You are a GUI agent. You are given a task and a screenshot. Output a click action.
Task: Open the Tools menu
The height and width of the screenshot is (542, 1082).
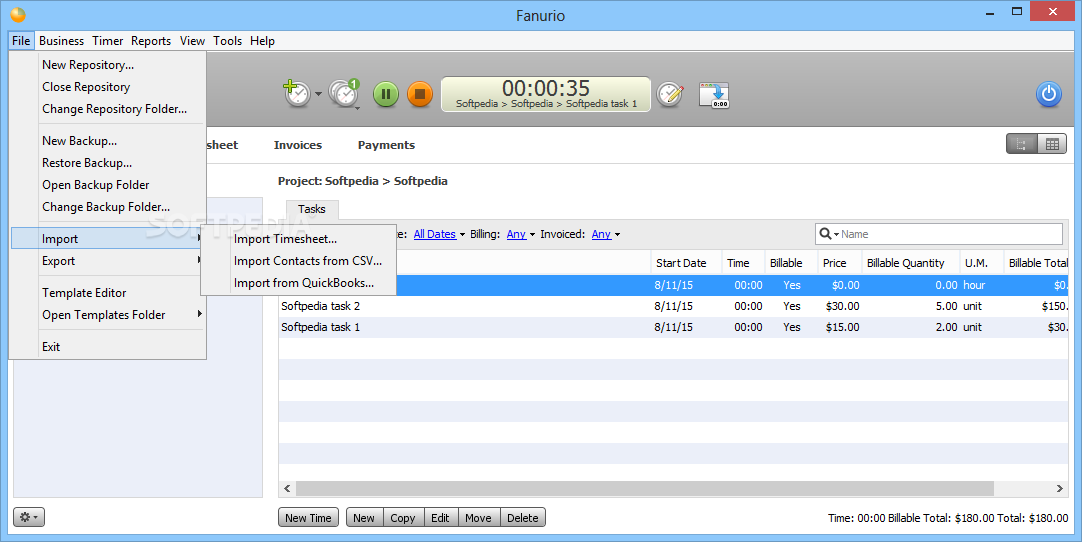point(227,41)
